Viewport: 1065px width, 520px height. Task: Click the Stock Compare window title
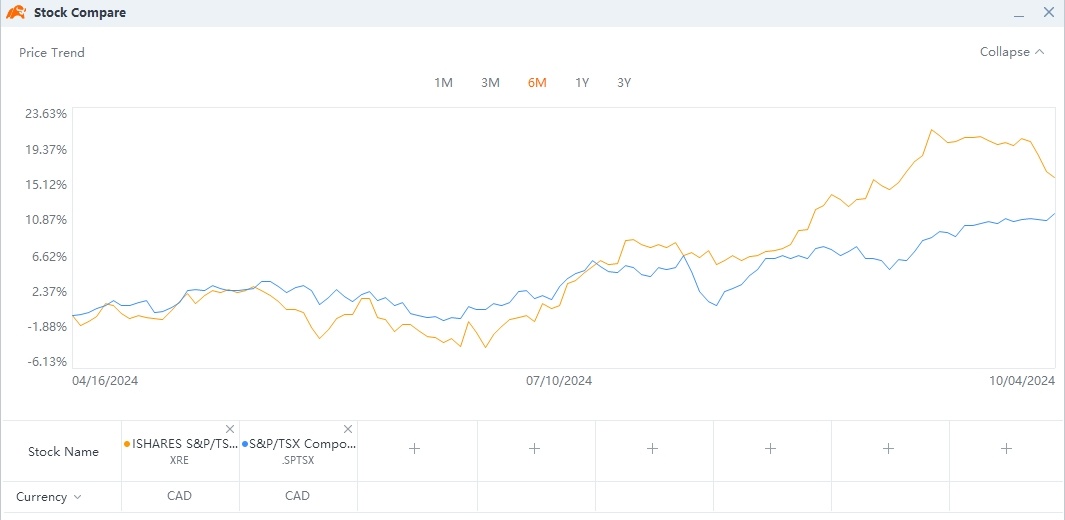(x=80, y=13)
